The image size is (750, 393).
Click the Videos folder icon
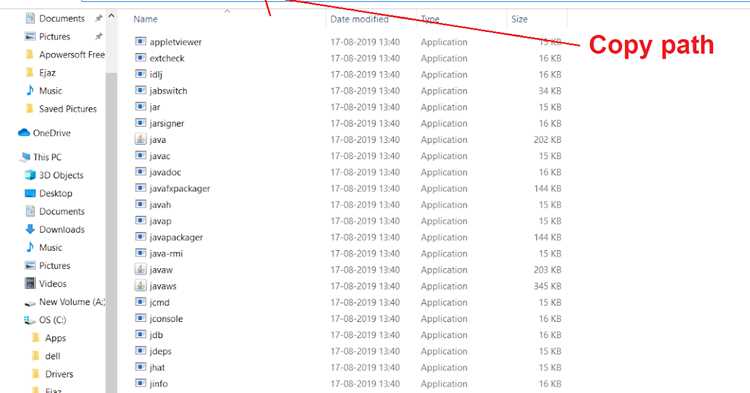coord(30,284)
